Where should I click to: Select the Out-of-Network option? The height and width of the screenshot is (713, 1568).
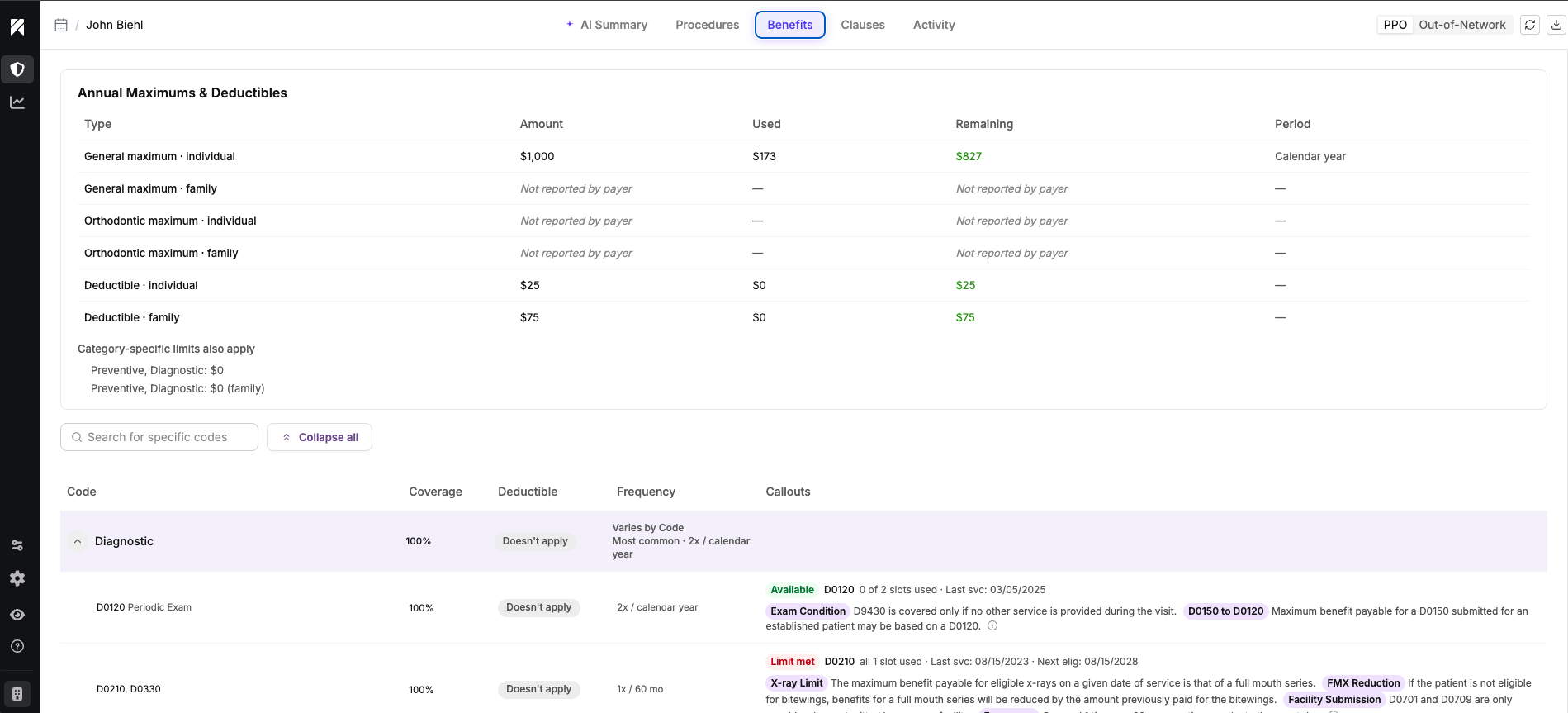click(x=1462, y=25)
